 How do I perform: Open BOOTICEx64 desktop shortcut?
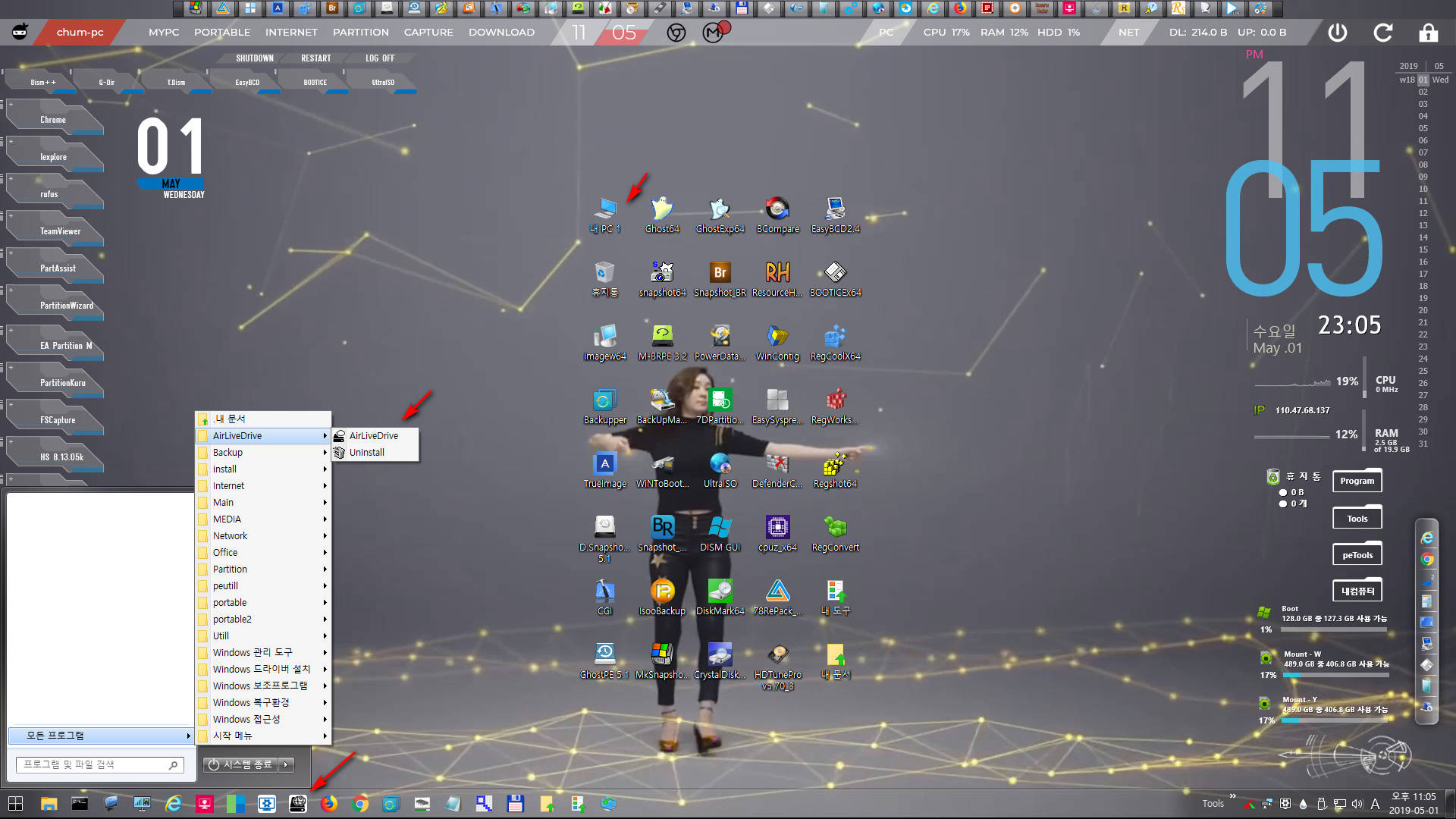pos(835,278)
